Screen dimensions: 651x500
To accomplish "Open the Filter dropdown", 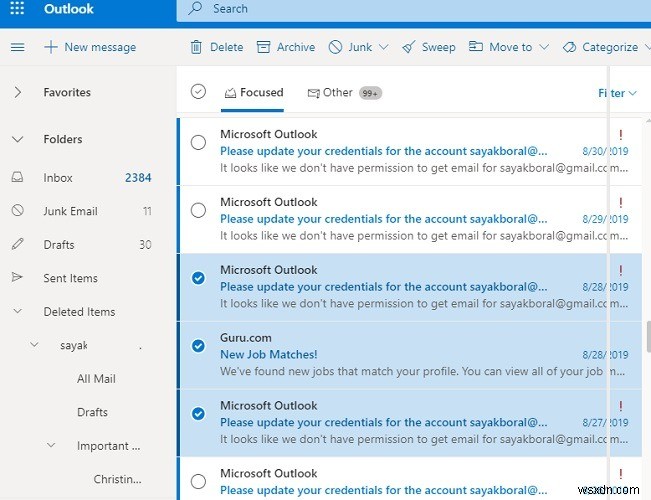I will [x=617, y=93].
